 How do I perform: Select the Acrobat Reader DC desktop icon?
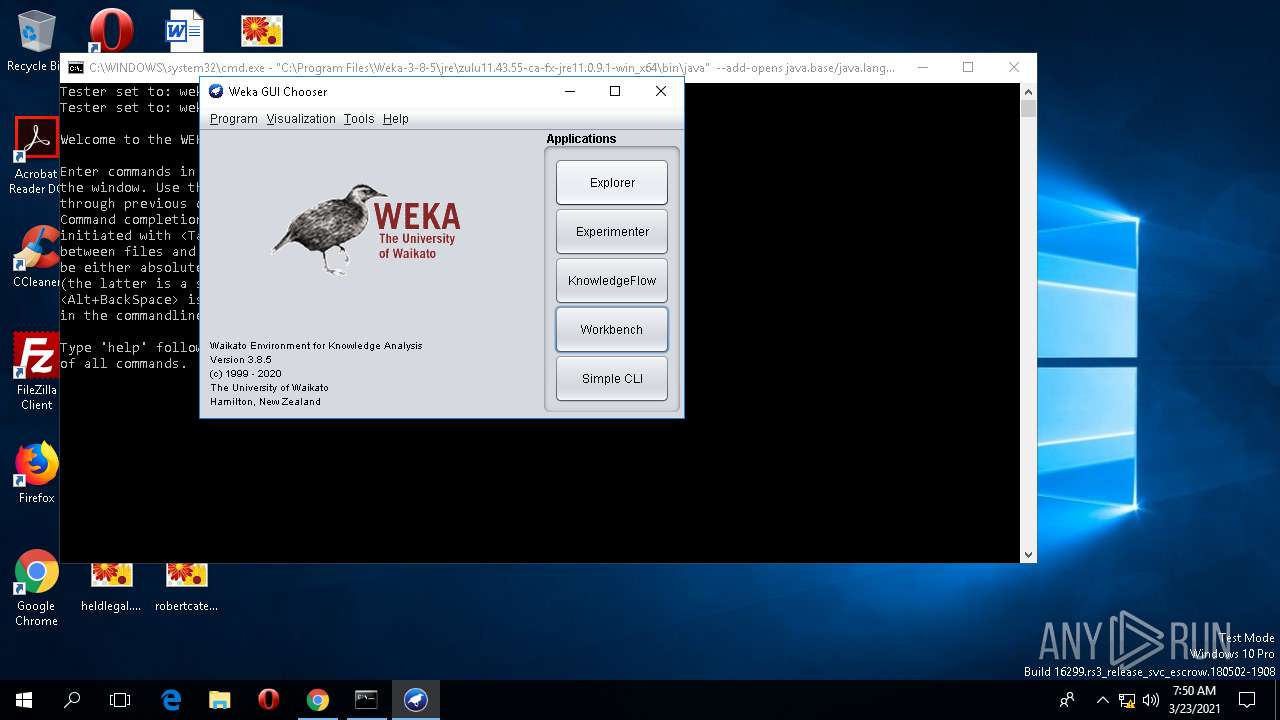(36, 156)
